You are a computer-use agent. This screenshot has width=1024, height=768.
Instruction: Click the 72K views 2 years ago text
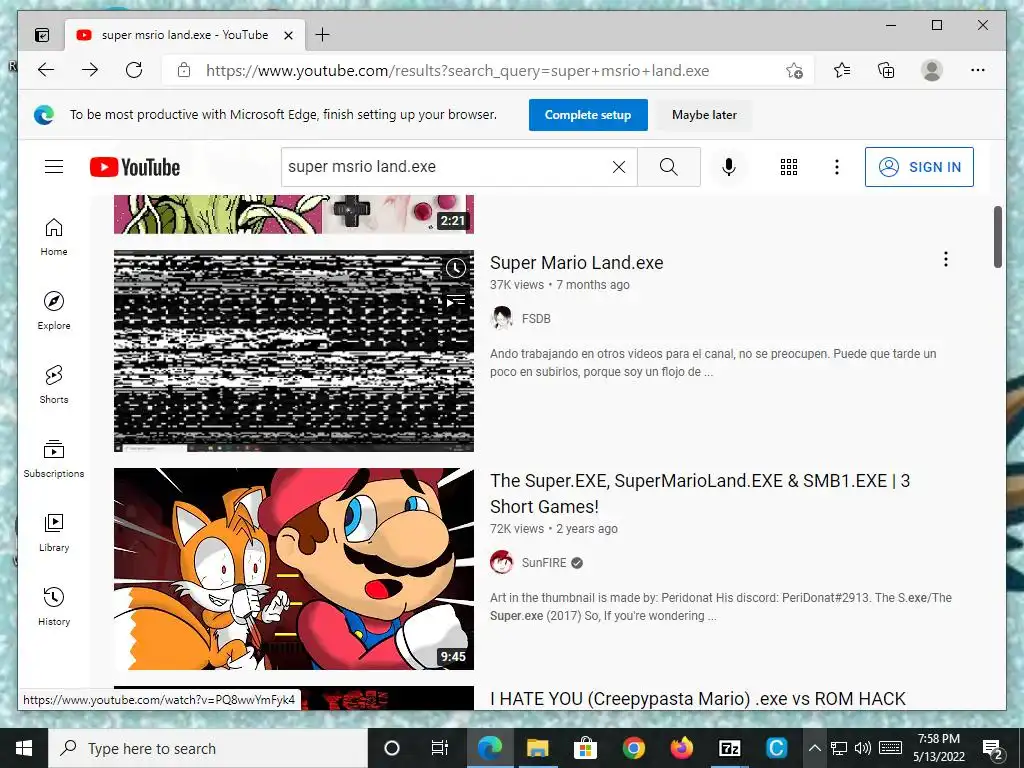[x=554, y=529]
